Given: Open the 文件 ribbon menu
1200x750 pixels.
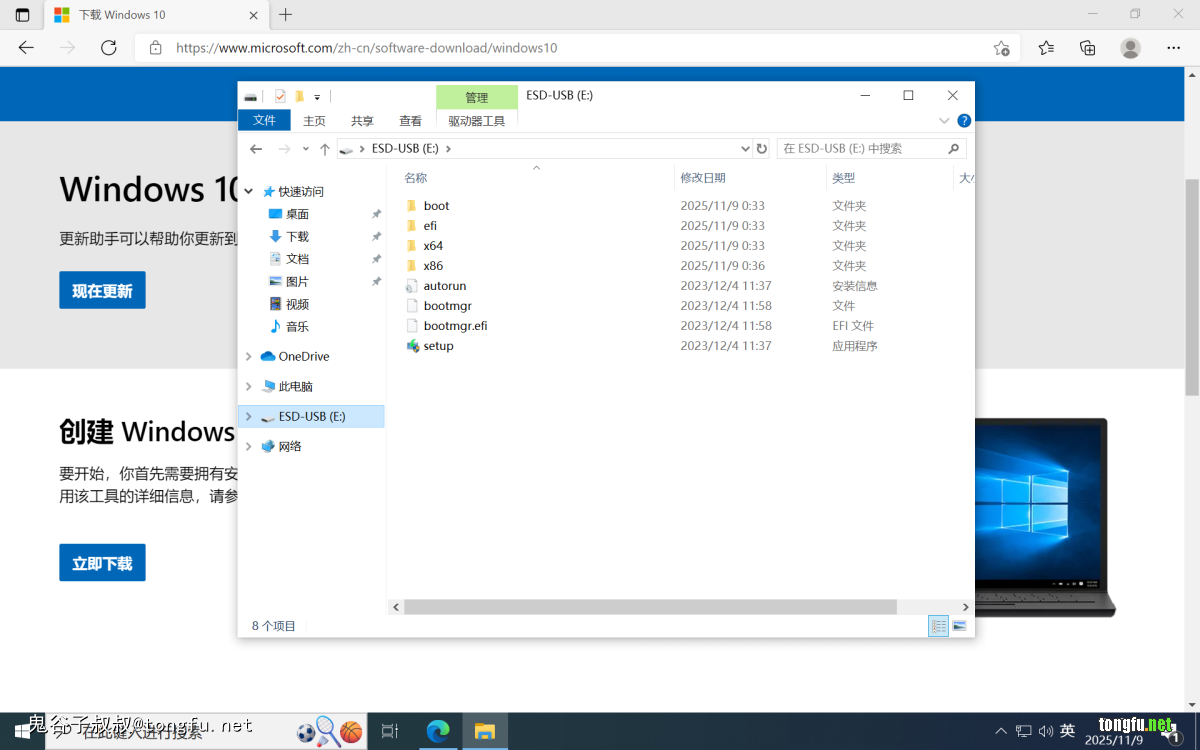Looking at the screenshot, I should 264,120.
